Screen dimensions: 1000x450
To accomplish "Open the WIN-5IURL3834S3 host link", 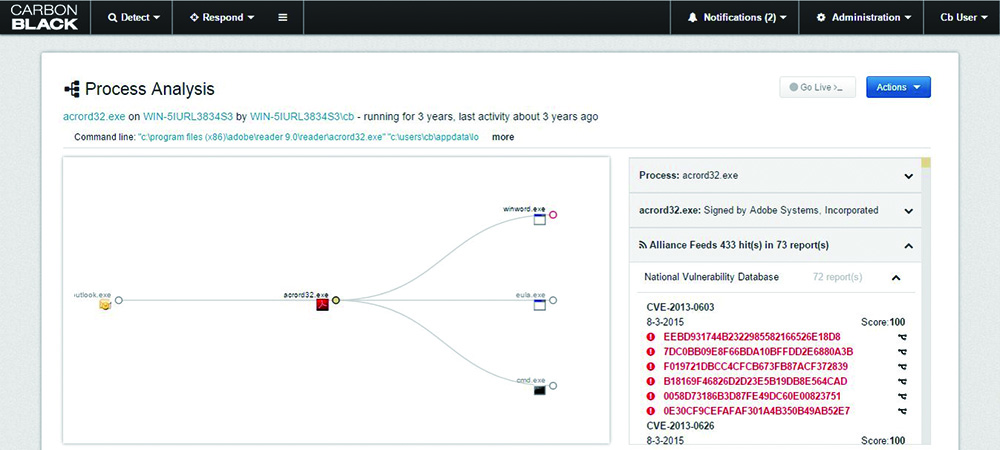I will point(186,117).
